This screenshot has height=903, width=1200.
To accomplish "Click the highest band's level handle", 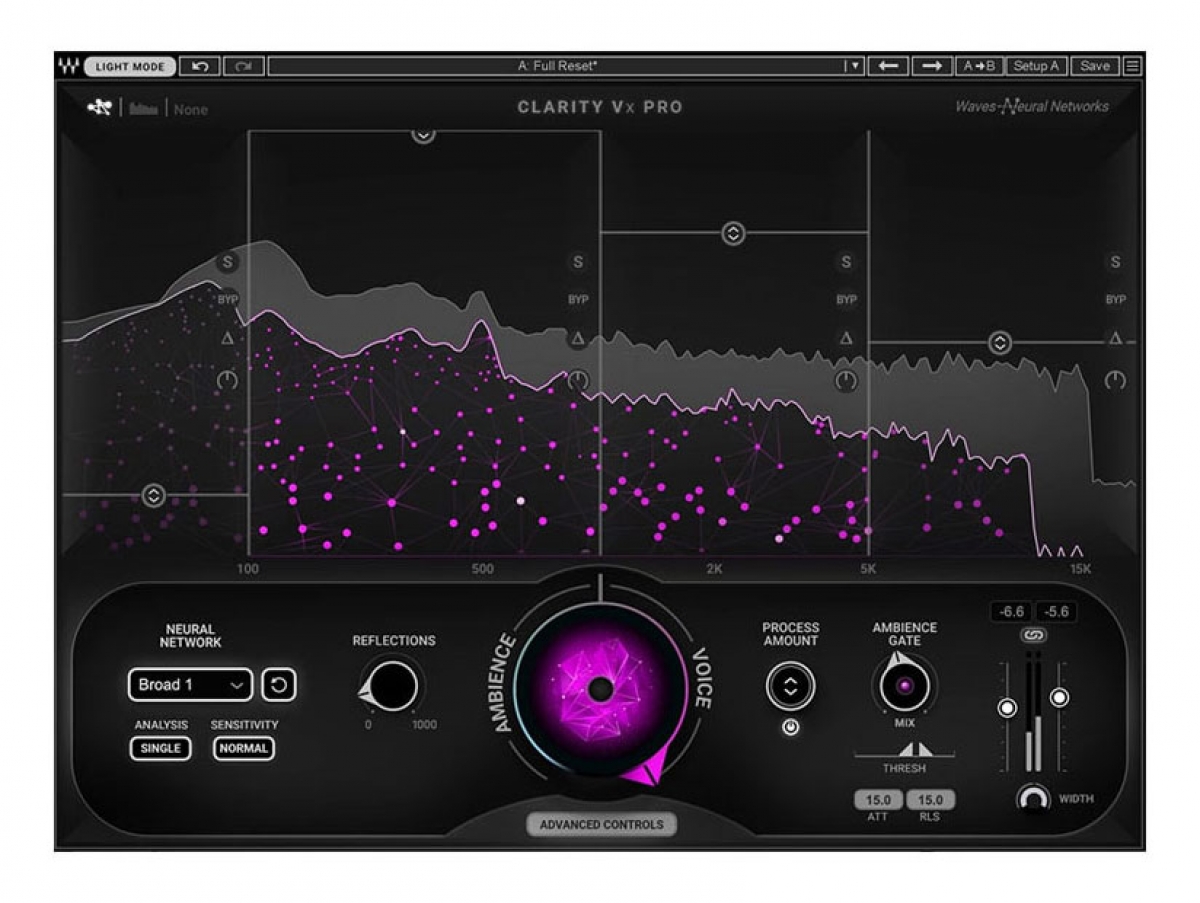I will [x=999, y=343].
